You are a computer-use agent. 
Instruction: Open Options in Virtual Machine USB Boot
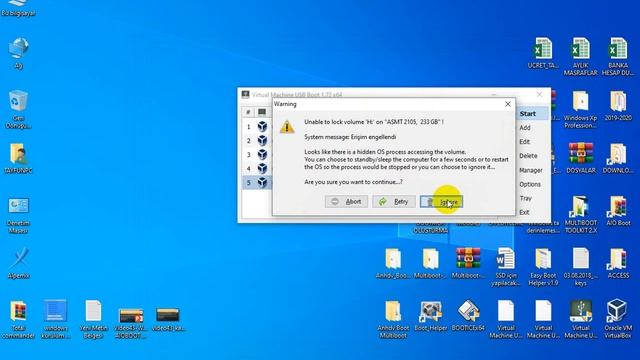click(x=530, y=184)
